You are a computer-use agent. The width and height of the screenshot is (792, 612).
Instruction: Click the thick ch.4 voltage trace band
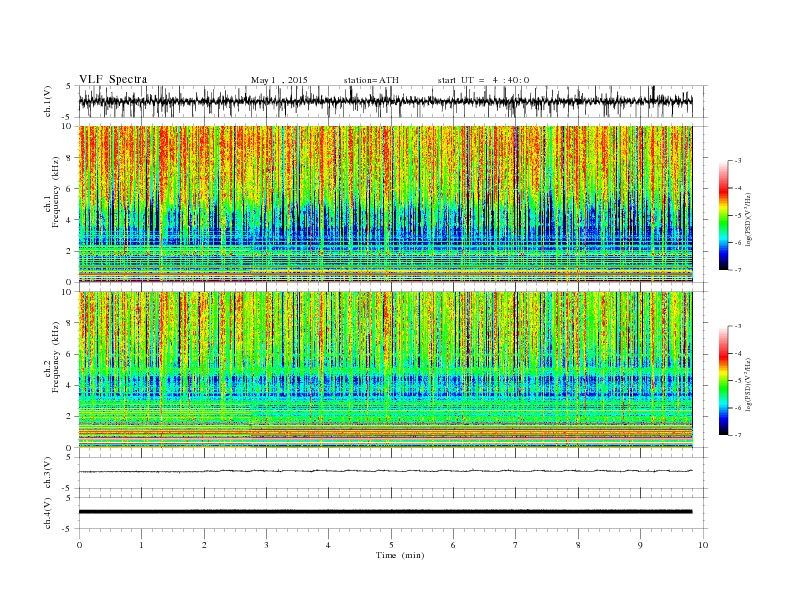click(385, 512)
